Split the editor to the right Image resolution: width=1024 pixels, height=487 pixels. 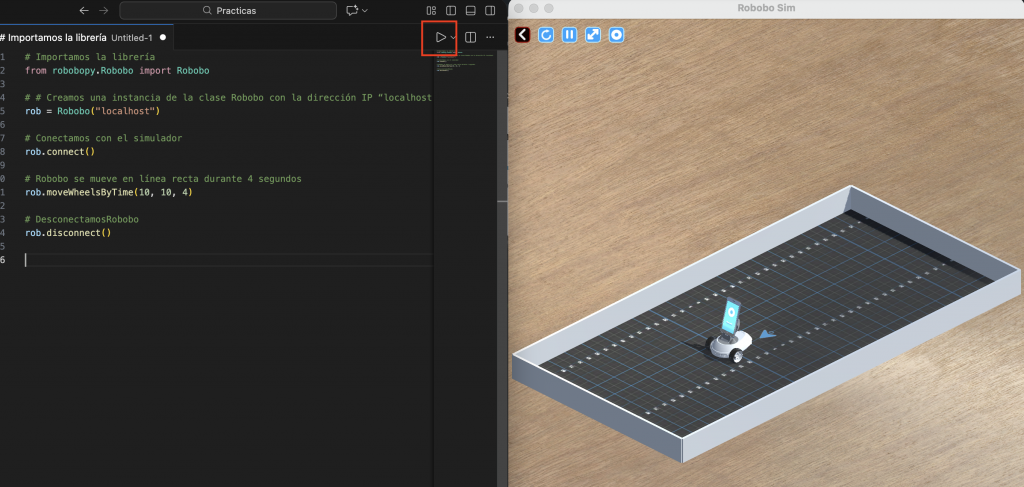471,37
